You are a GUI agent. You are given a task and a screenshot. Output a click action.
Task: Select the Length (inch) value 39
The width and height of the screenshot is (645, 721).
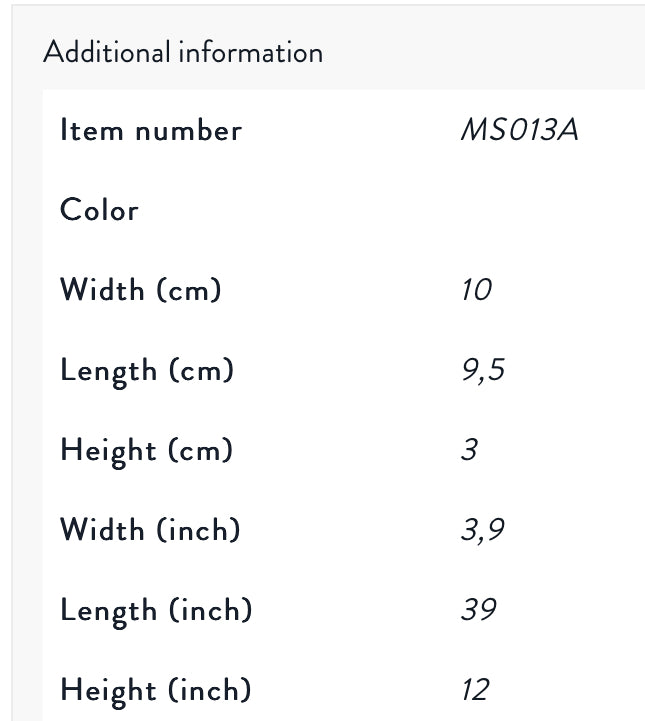click(479, 610)
